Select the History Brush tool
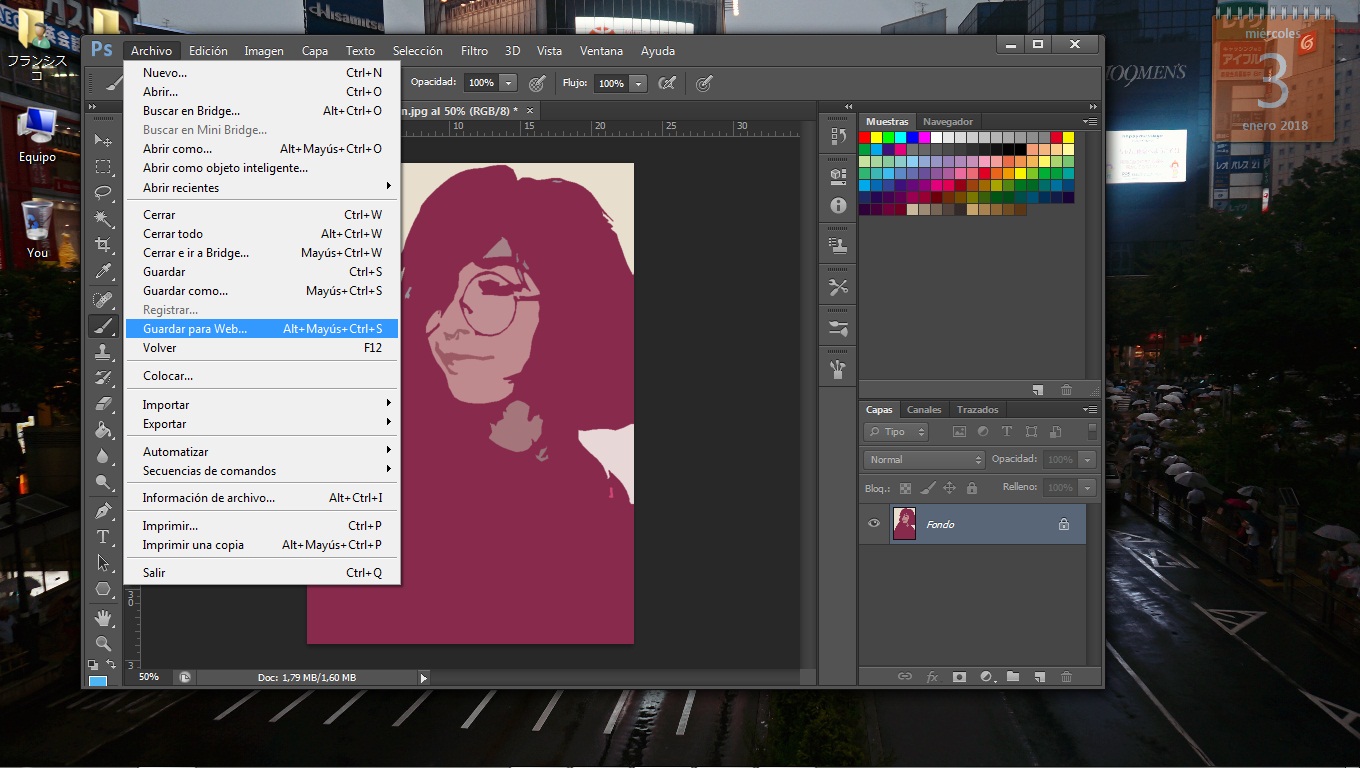 pyautogui.click(x=103, y=378)
